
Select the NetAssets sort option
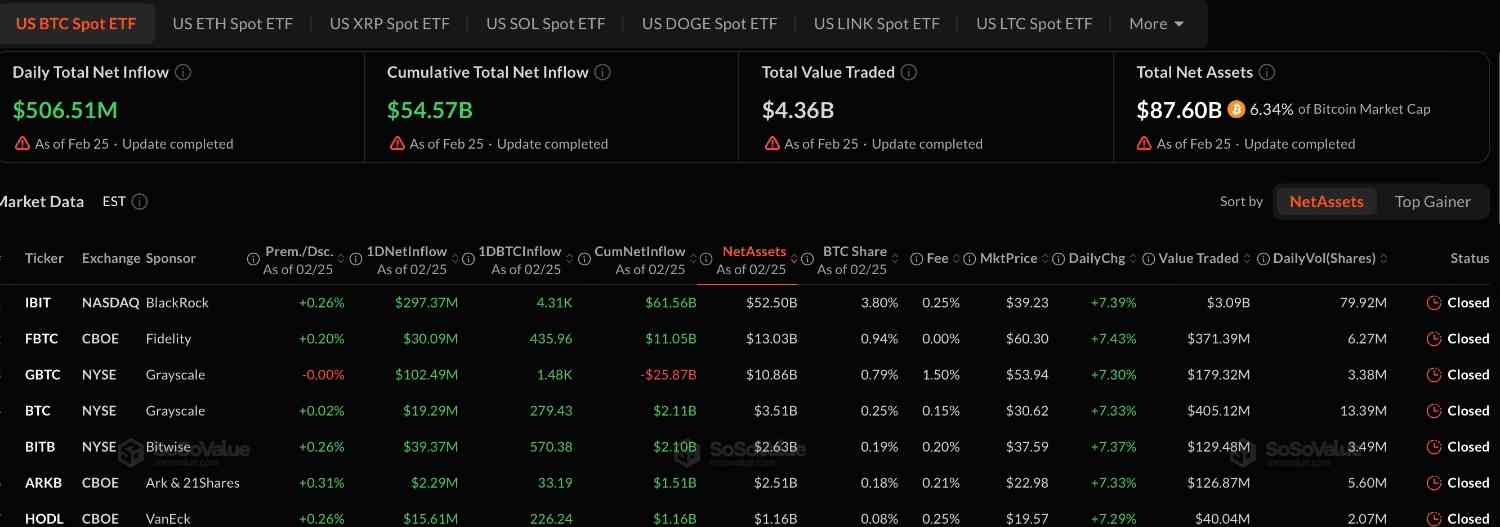pyautogui.click(x=1326, y=202)
